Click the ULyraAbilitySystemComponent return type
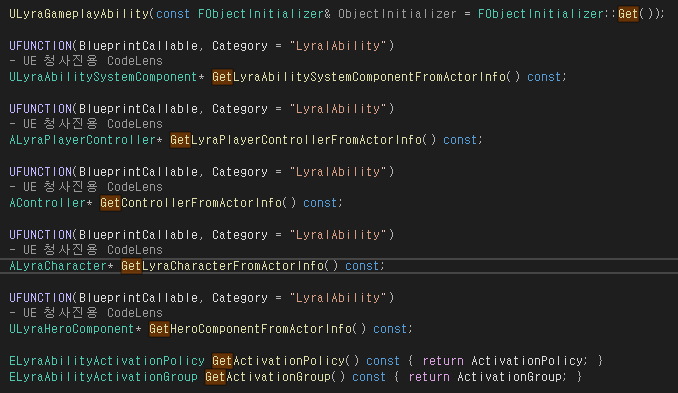Viewport: 678px width, 393px height. (x=103, y=77)
